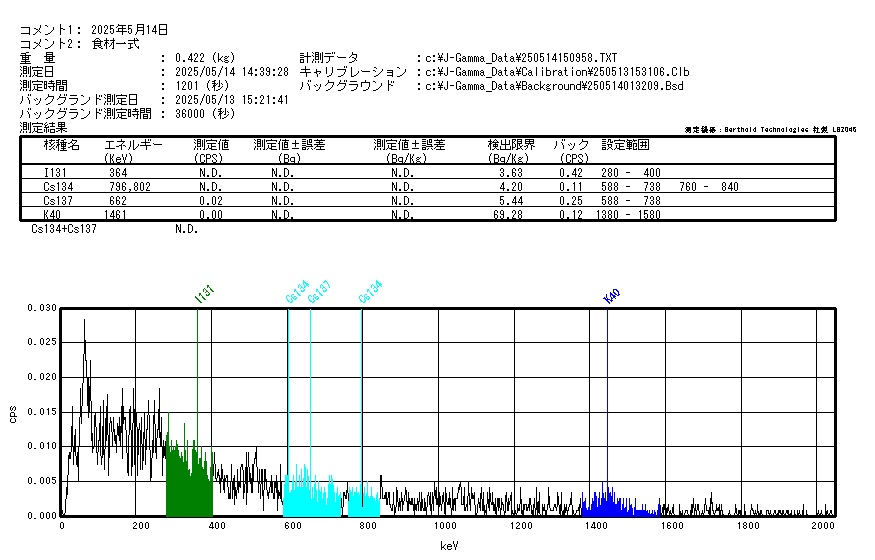Click the K40 peak label above the spectrum
Viewport: 875px width, 560px height.
point(612,295)
